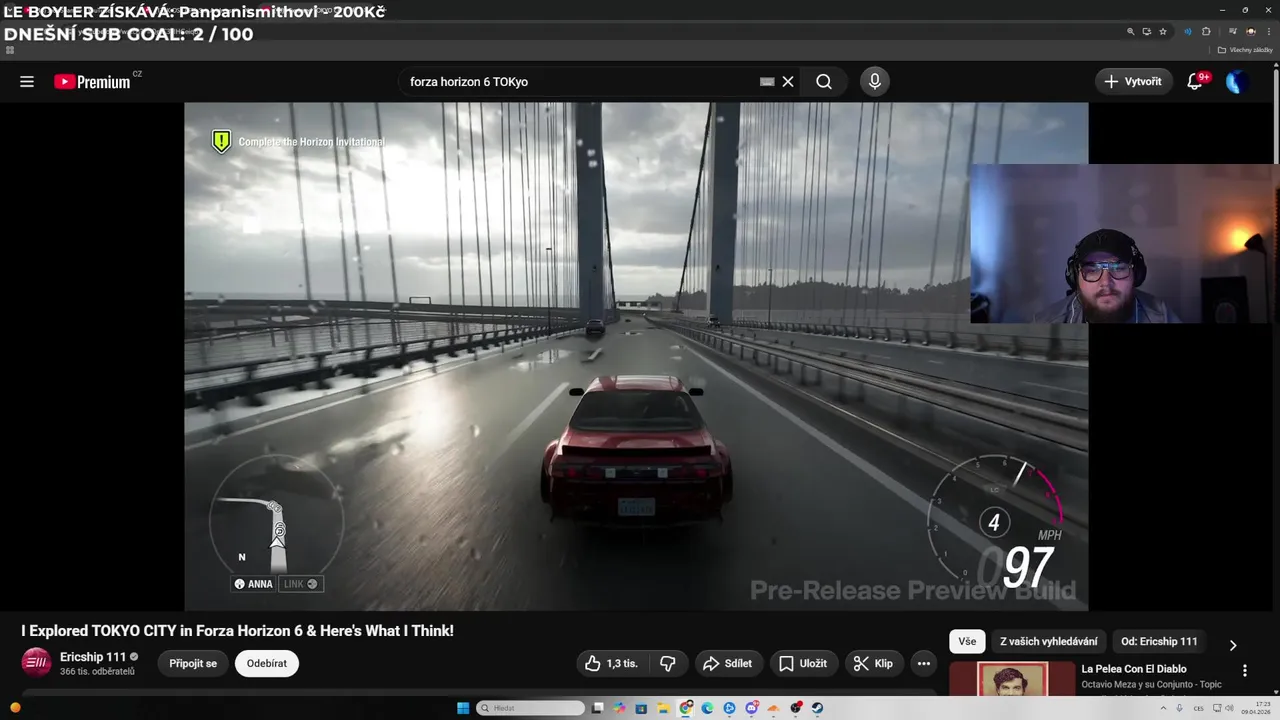Share the video via Sdílet
1280x720 pixels.
coord(728,663)
